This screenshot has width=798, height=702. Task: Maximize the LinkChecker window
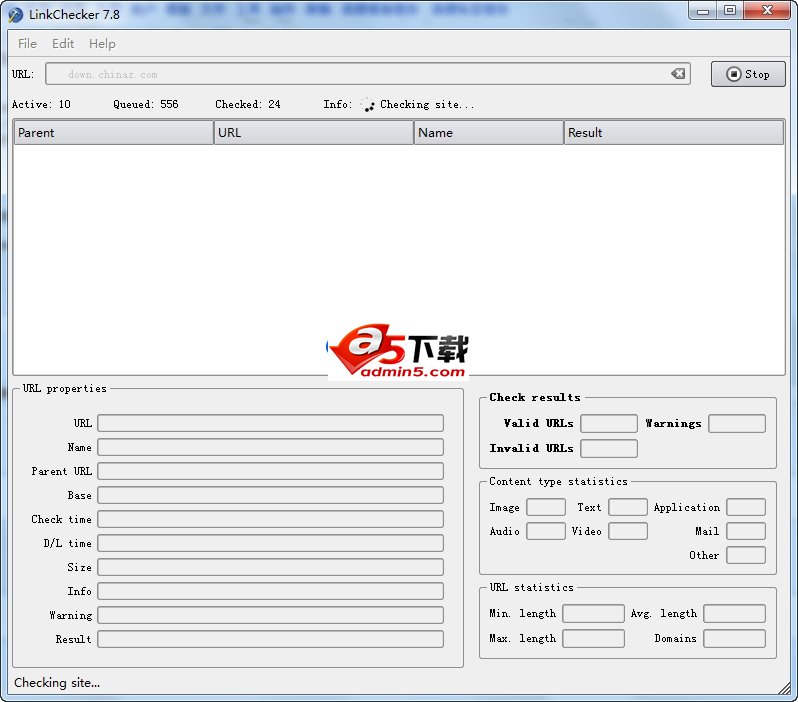(x=730, y=11)
